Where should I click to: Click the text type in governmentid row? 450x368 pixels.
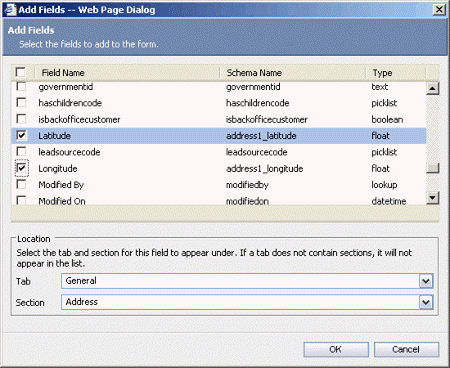click(380, 87)
